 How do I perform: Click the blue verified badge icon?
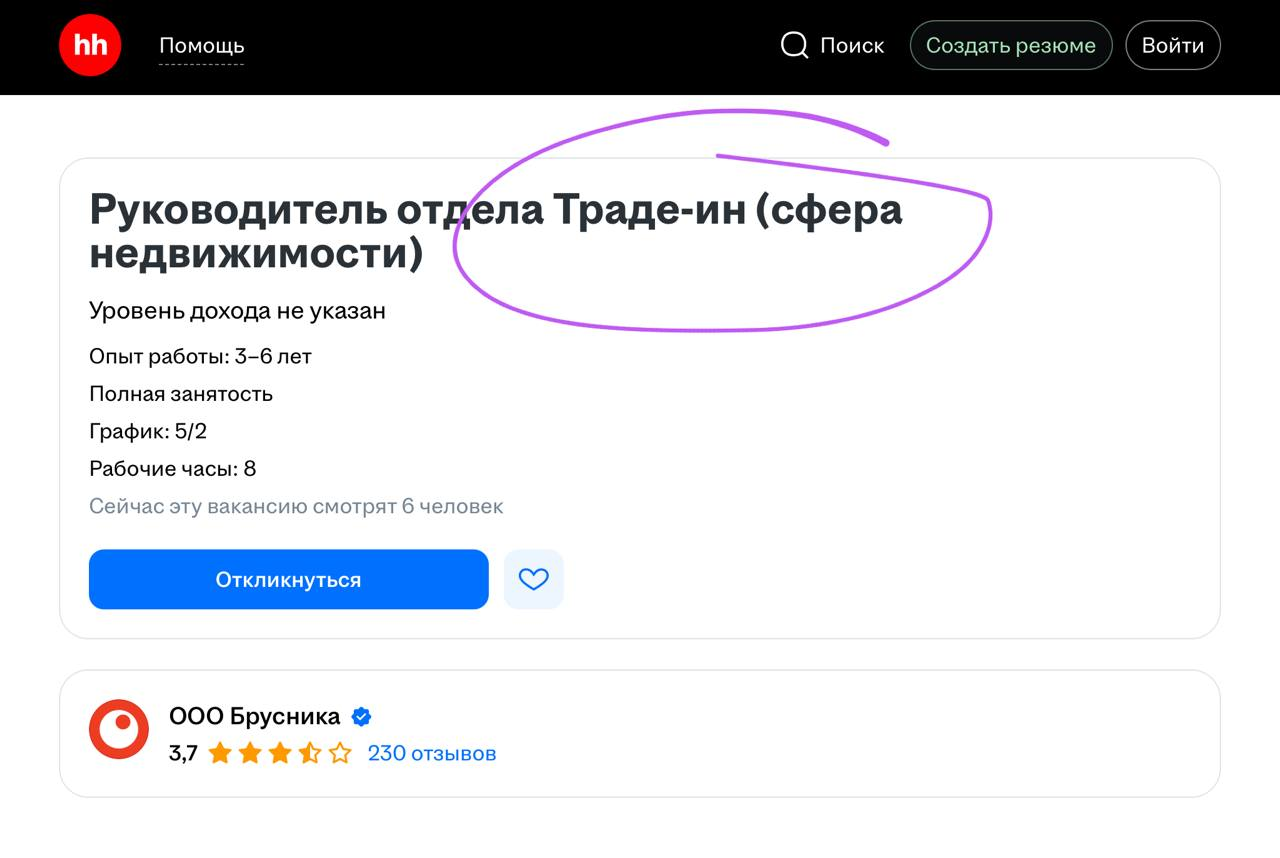(x=361, y=717)
